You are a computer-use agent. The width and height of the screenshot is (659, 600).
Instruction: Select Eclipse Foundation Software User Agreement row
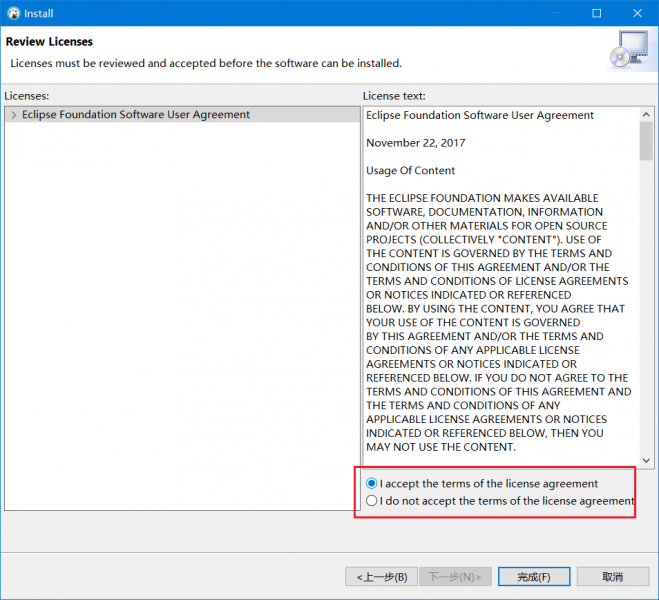182,115
